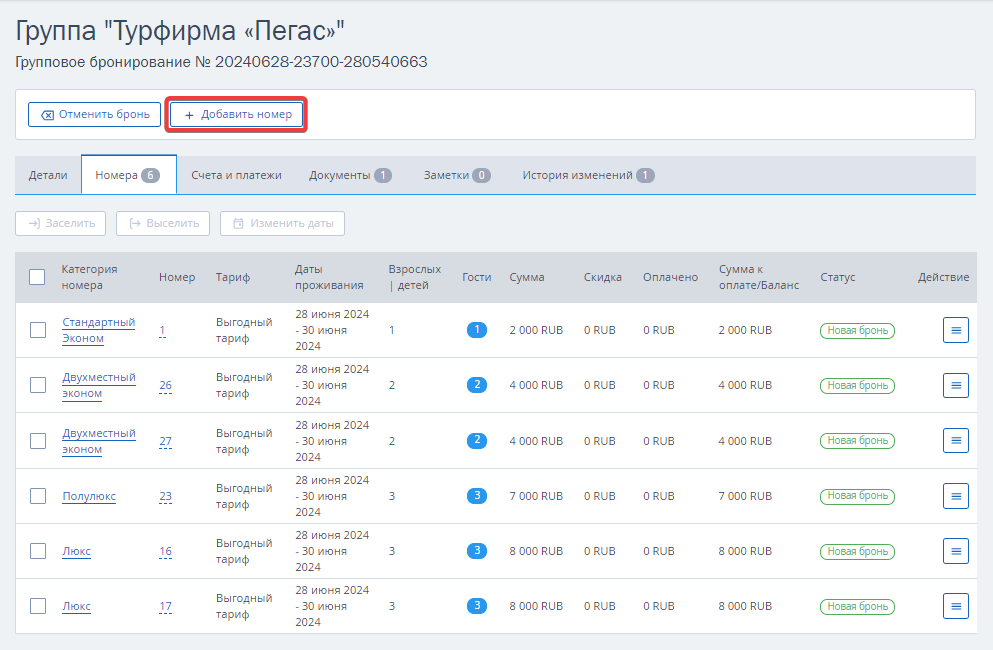Viewport: 993px width, 650px height.
Task: Open action menu for Люкс room 17
Action: click(956, 606)
